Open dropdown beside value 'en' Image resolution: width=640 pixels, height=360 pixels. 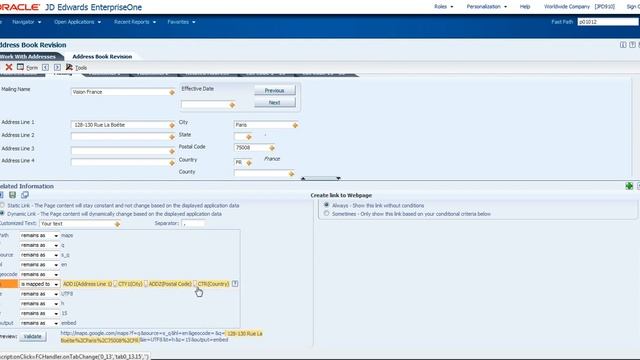pyautogui.click(x=40, y=265)
